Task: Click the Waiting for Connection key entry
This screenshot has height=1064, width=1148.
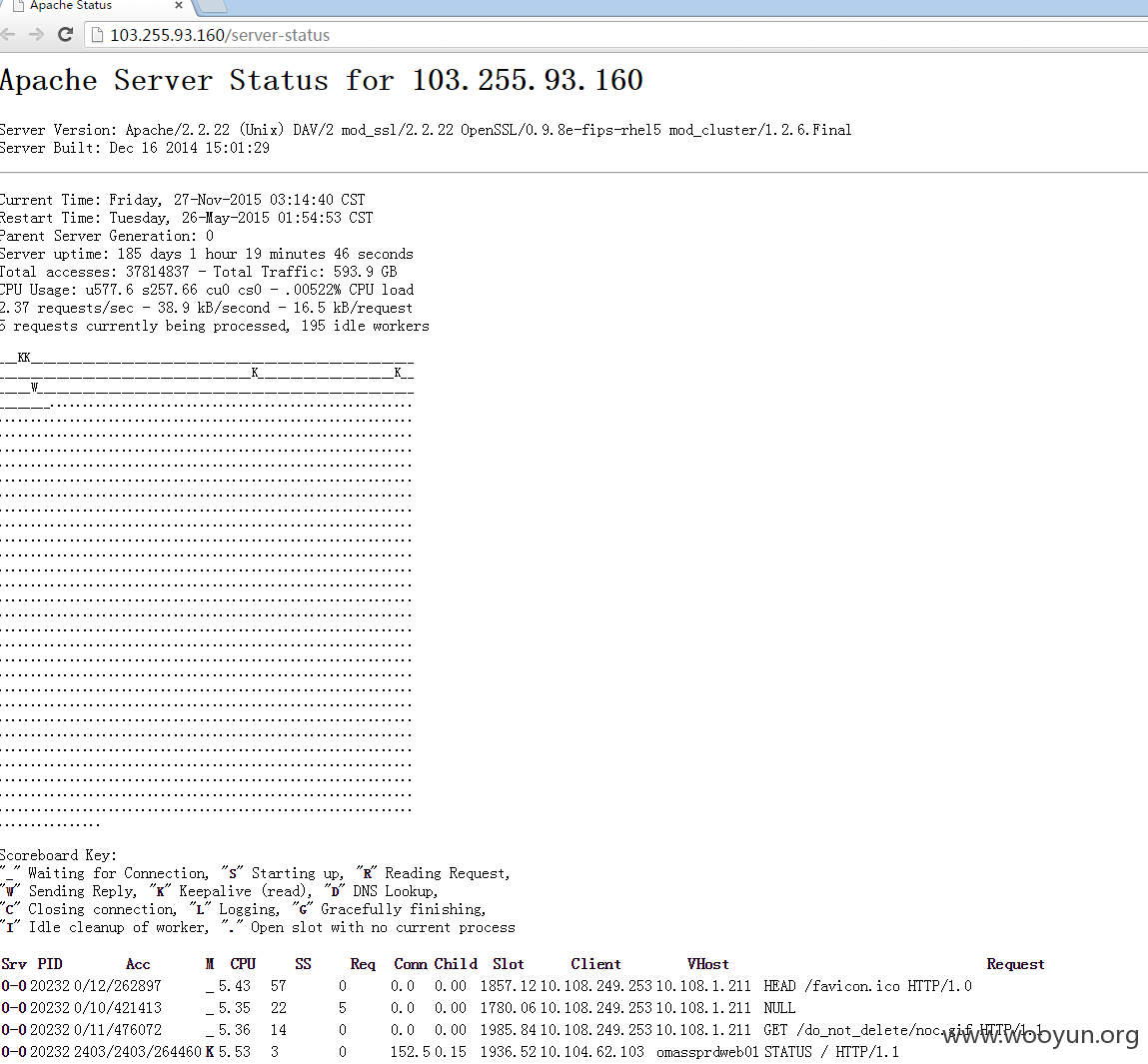Action: [x=104, y=873]
